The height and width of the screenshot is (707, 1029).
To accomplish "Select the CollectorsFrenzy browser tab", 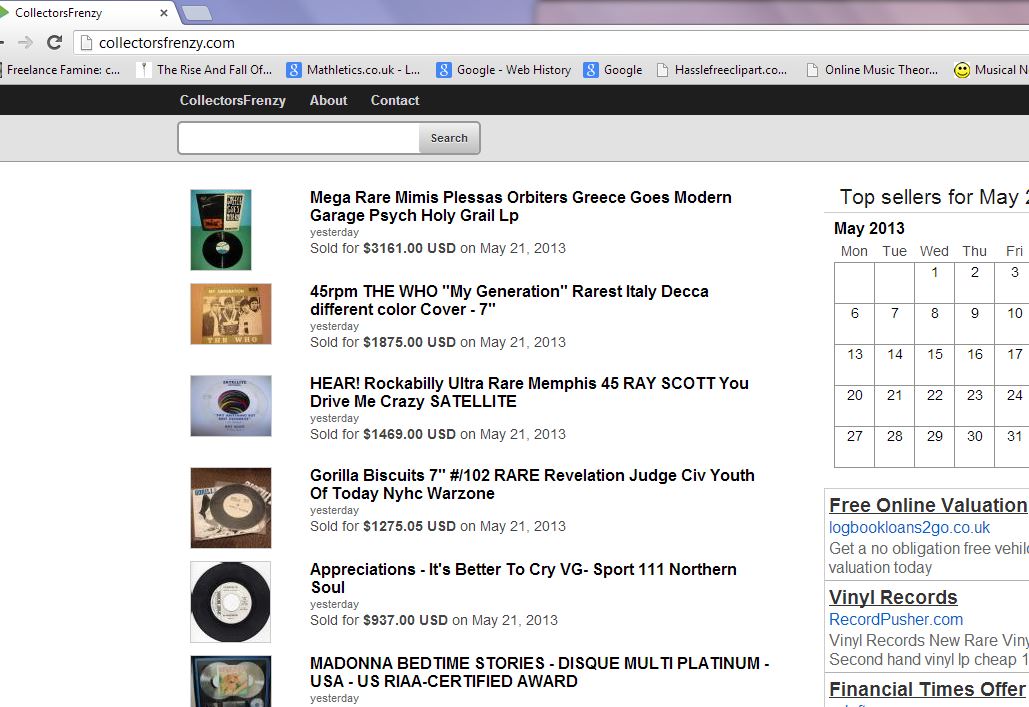I will (x=85, y=12).
